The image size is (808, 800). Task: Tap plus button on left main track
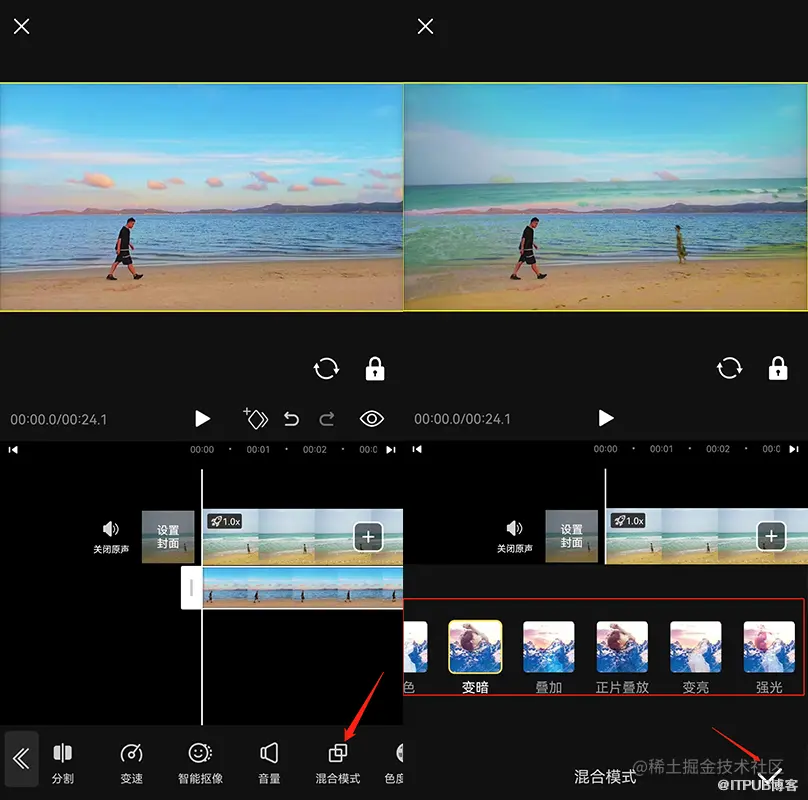[x=368, y=537]
